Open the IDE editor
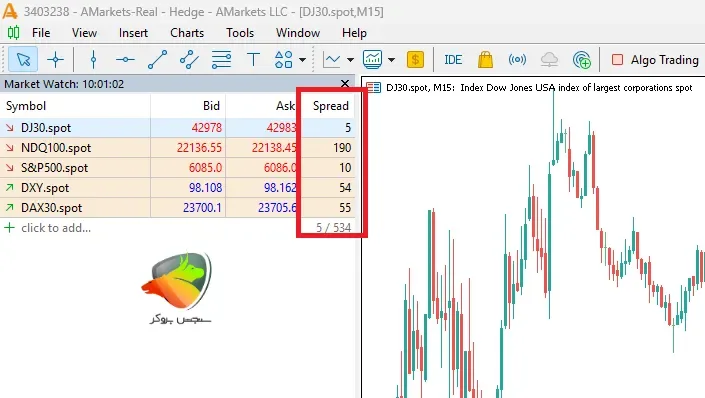 453,60
